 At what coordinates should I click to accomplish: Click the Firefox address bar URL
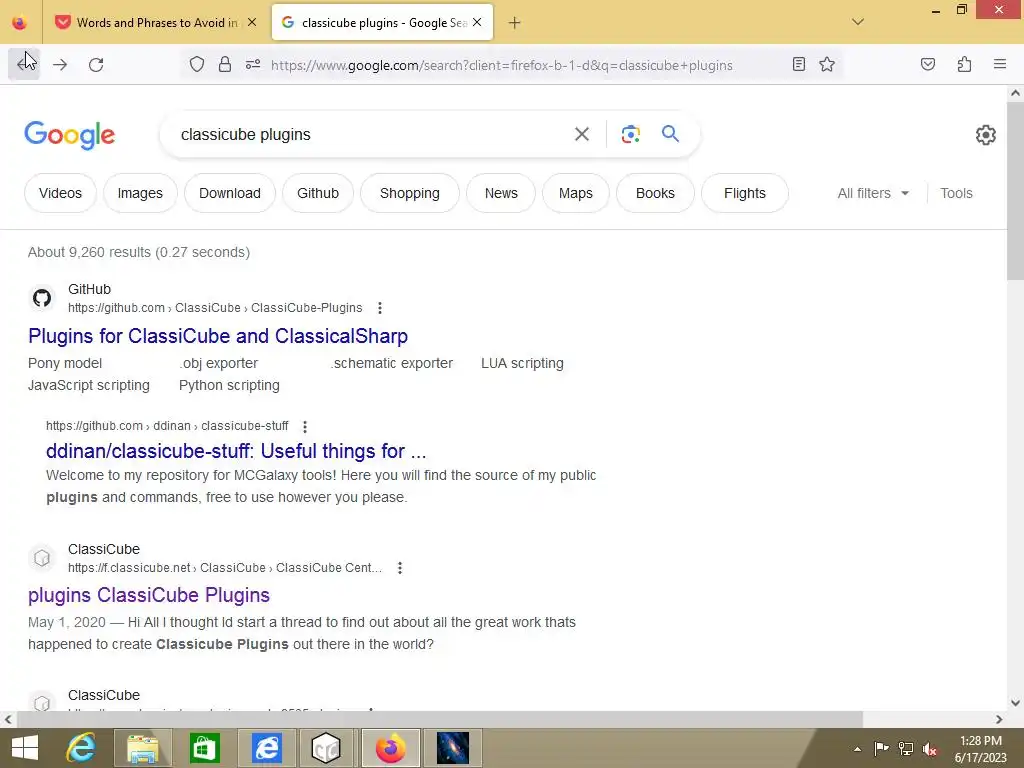click(502, 65)
